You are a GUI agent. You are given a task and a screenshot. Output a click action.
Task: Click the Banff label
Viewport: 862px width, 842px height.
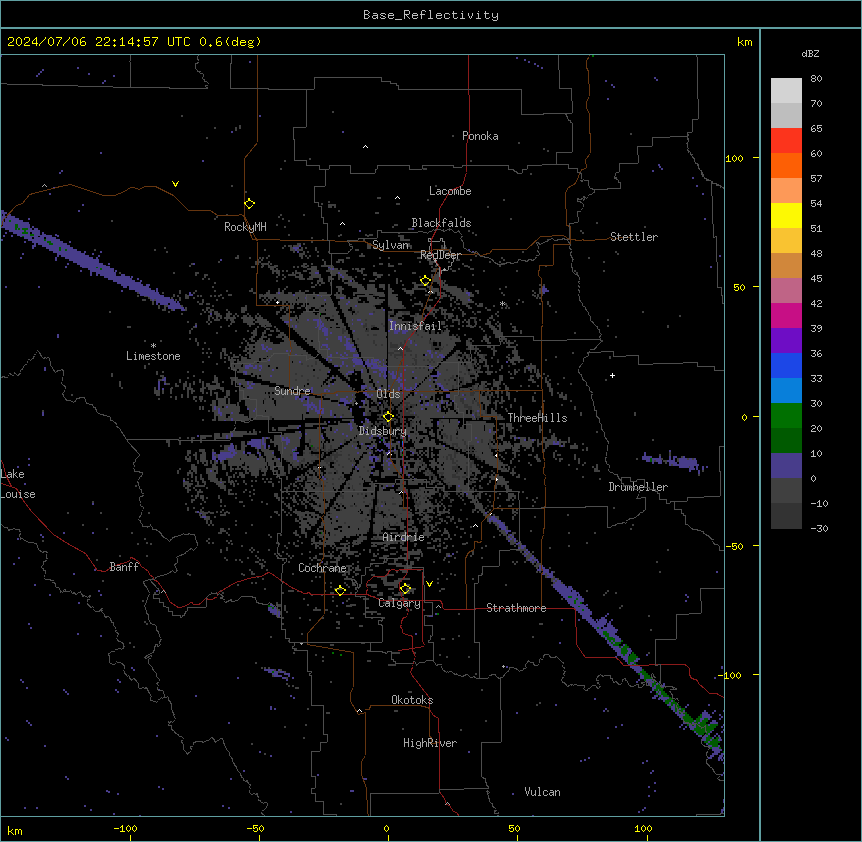124,567
